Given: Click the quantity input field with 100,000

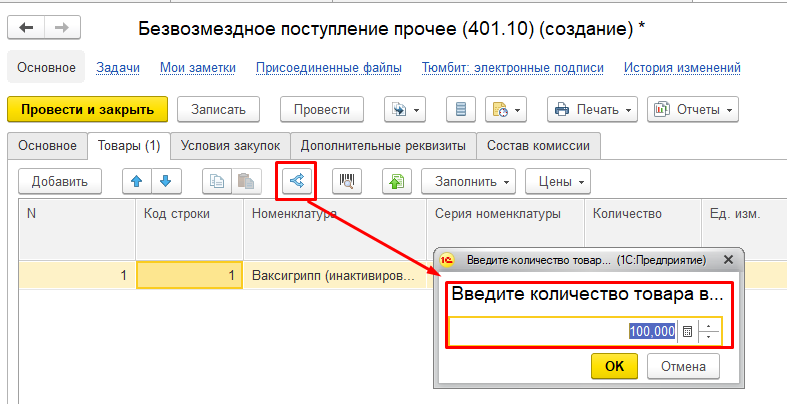Looking at the screenshot, I should 563,332.
